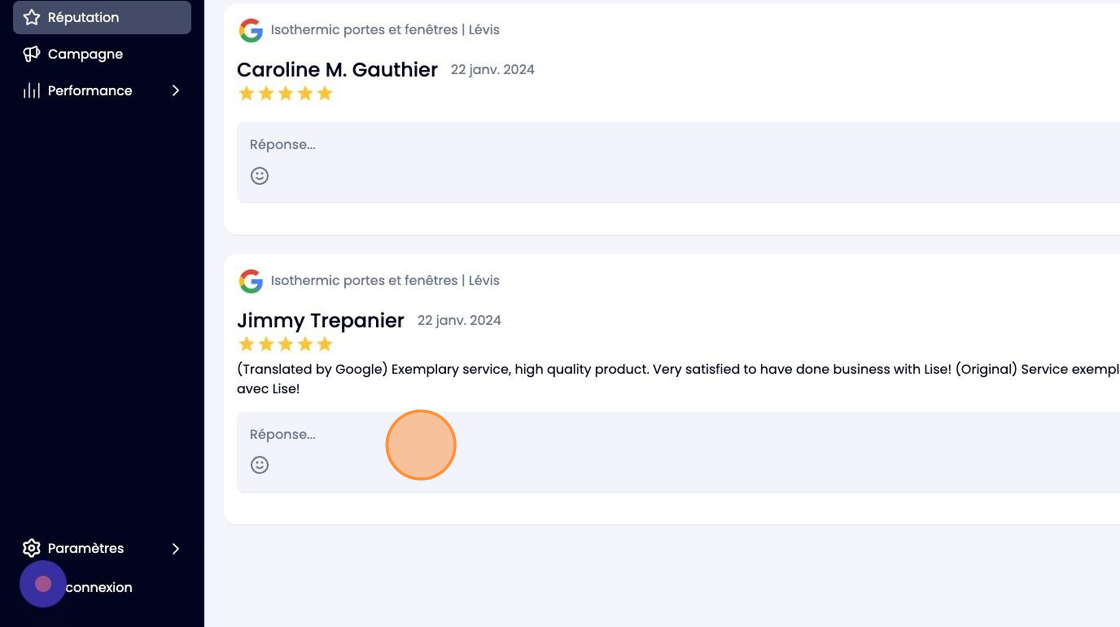Click the Réputation star icon in sidebar
The width and height of the screenshot is (1120, 627).
pyautogui.click(x=31, y=17)
